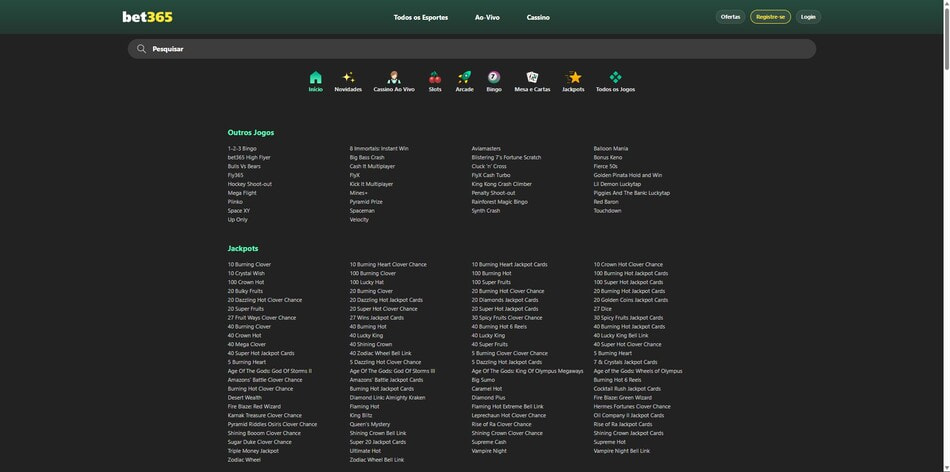Select Caramel Hot game
Viewport: 950px width, 472px height.
[487, 389]
